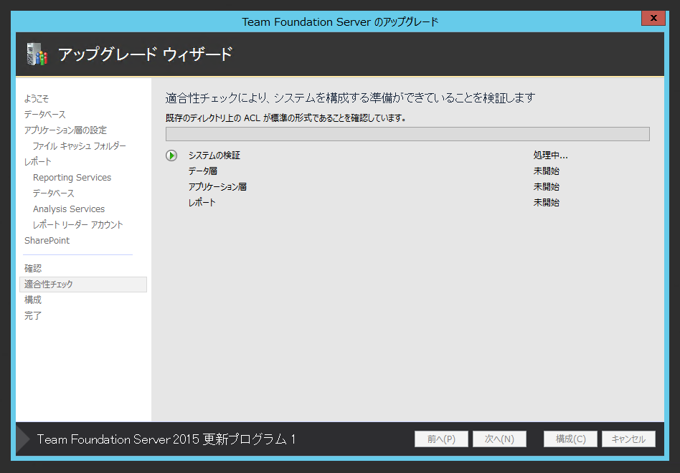This screenshot has width=680, height=473.
Task: Select 確認 step in sidebar
Action: (33, 268)
